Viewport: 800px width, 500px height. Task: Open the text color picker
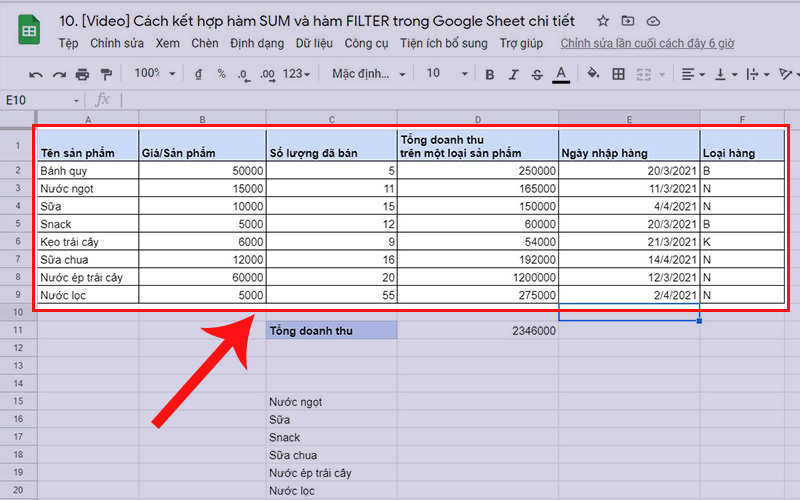coord(561,74)
